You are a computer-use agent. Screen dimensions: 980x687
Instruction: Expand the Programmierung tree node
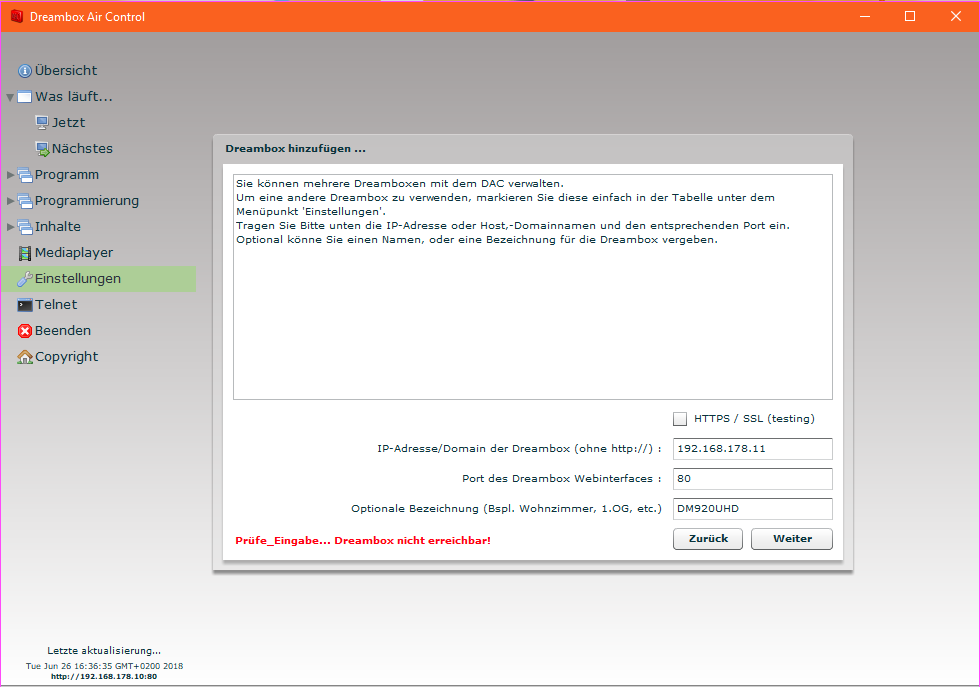coord(10,201)
